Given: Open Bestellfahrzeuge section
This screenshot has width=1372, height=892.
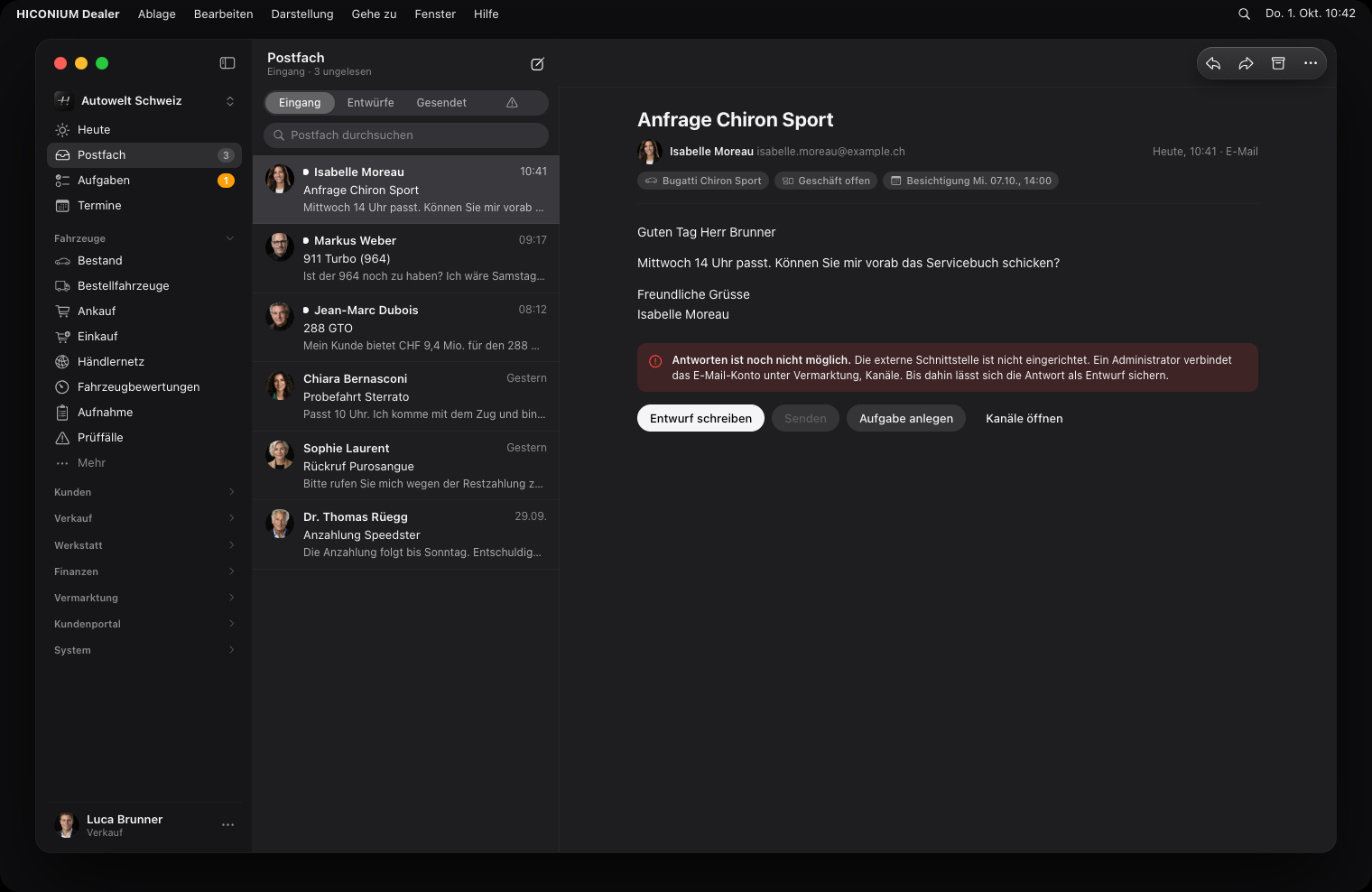Looking at the screenshot, I should (144, 286).
